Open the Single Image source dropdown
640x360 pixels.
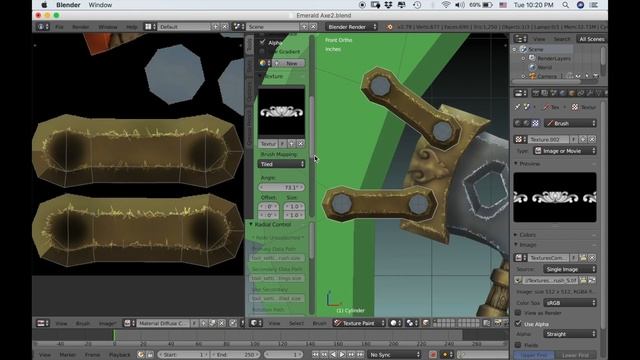click(x=570, y=269)
